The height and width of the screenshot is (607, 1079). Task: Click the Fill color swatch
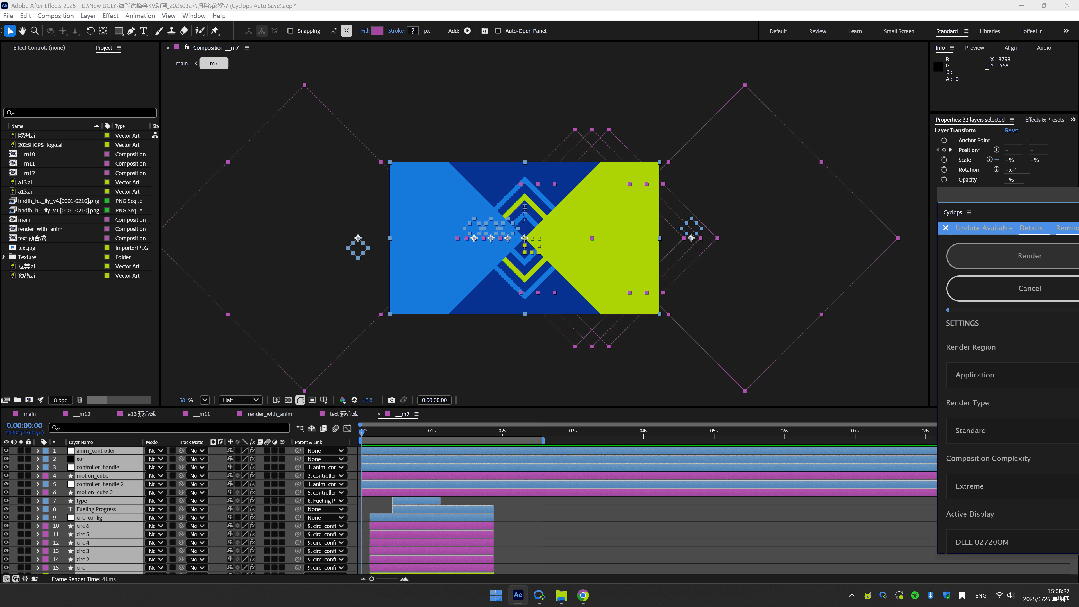(377, 31)
